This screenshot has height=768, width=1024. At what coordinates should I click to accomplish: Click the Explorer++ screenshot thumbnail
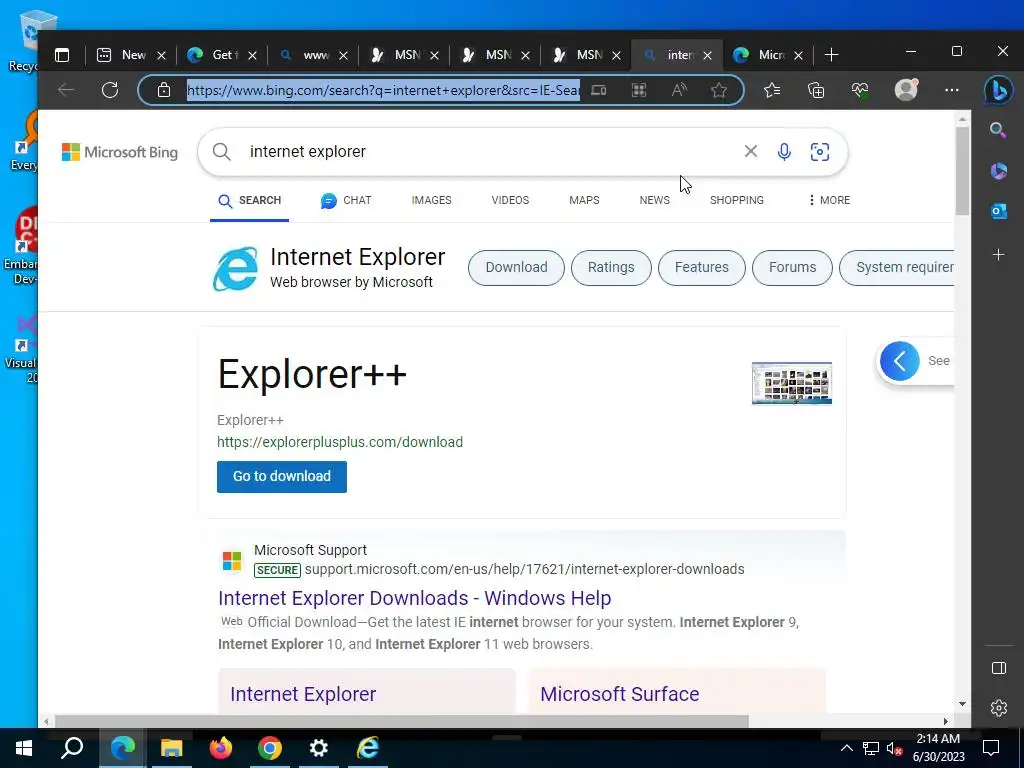[x=792, y=383]
